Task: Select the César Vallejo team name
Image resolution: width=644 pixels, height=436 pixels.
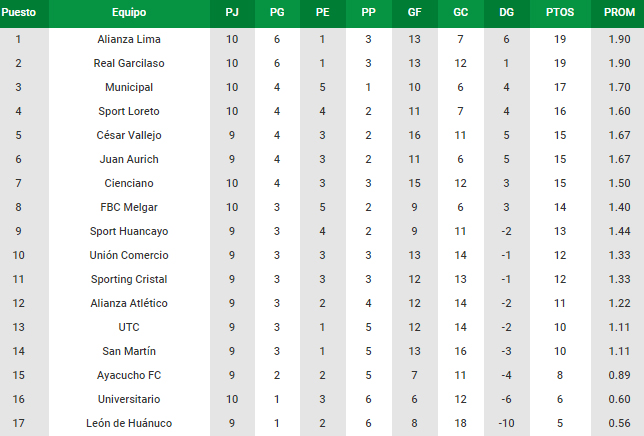Action: (x=129, y=135)
